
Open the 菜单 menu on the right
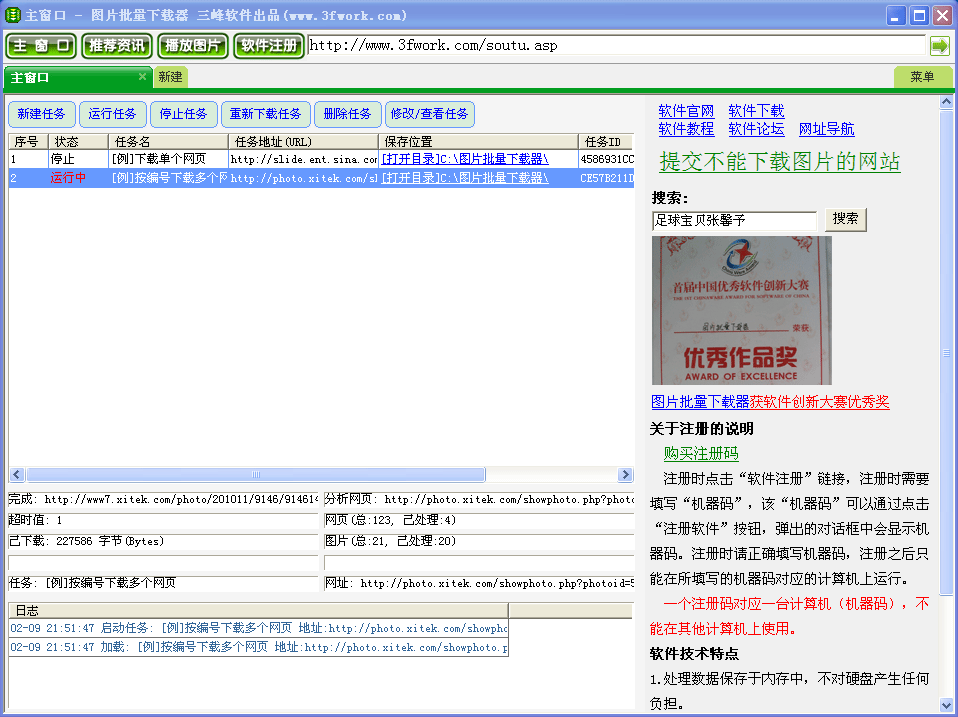pos(922,77)
